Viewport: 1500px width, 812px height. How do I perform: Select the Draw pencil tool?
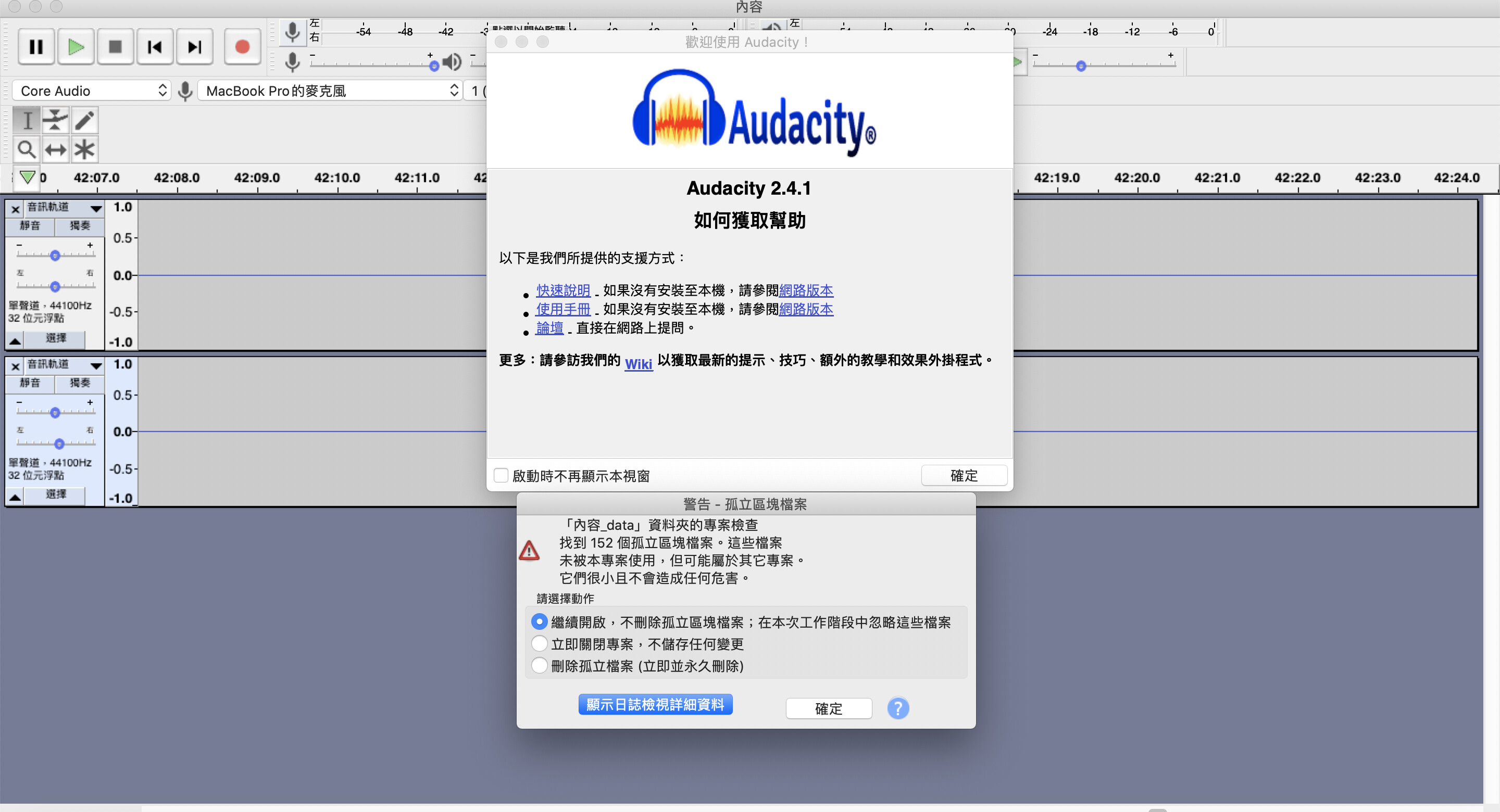coord(84,120)
